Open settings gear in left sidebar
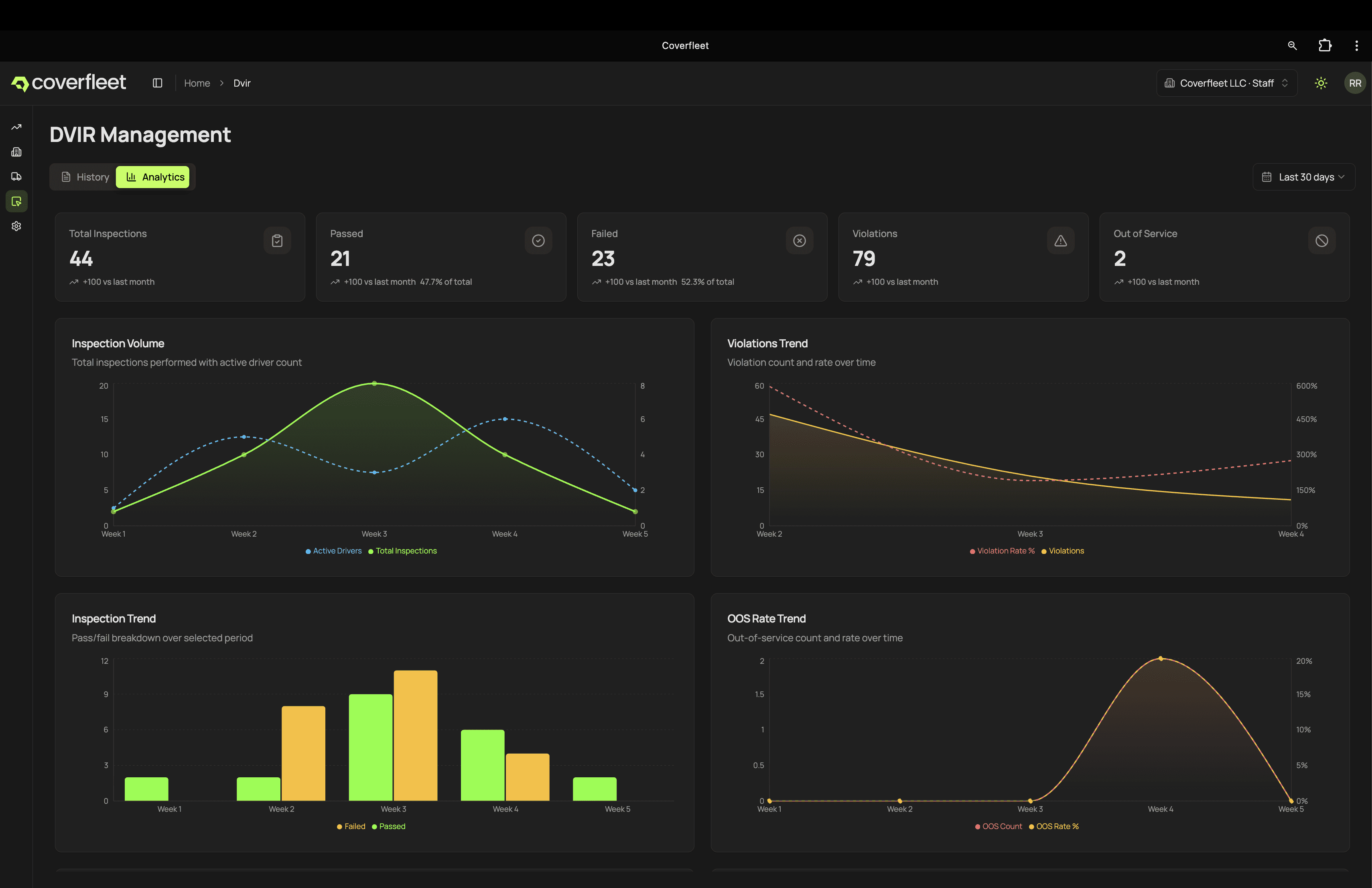Viewport: 1372px width, 888px height. (16, 226)
